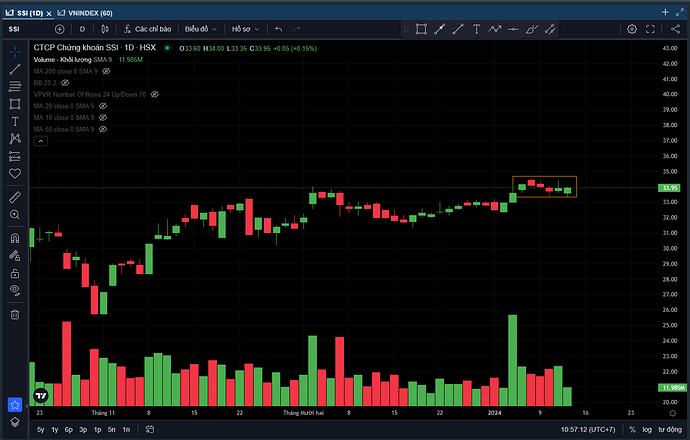Select the crosshair cursor tool
The image size is (690, 440).
click(15, 52)
